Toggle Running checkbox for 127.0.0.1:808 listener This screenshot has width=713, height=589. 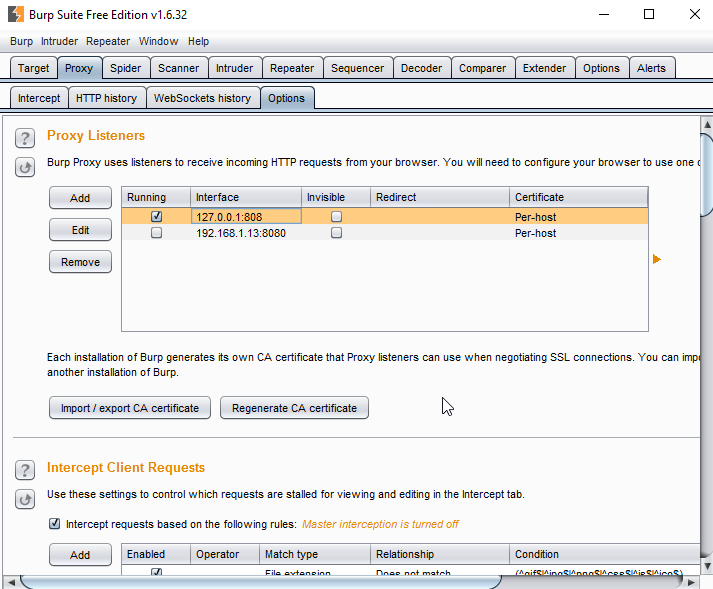[156, 216]
